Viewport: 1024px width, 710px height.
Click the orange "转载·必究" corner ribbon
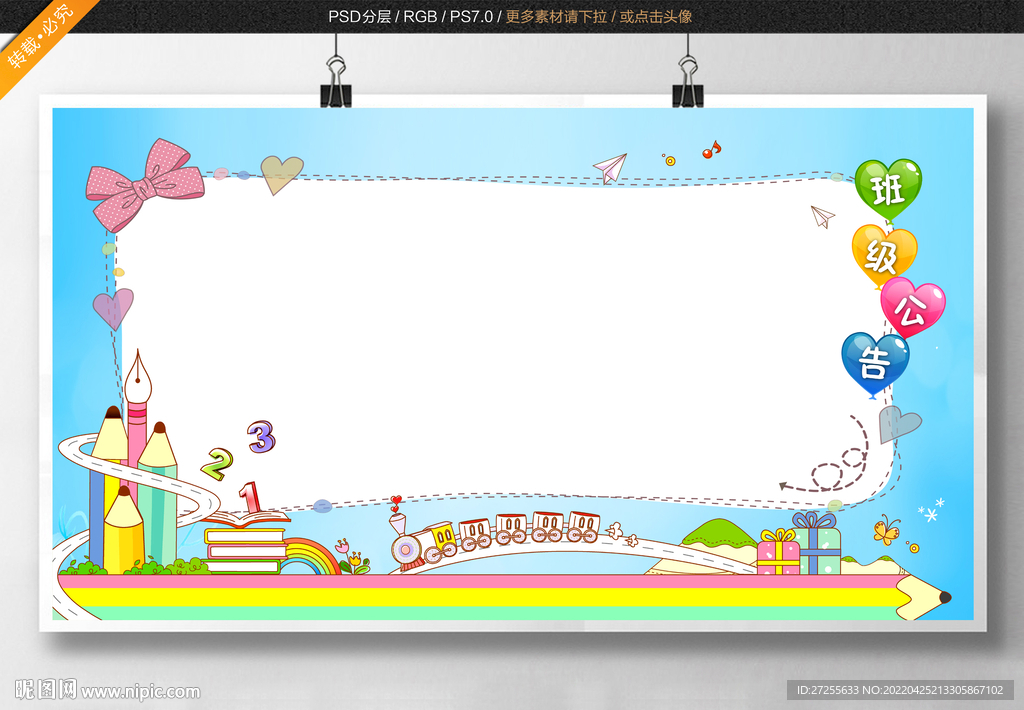[x=40, y=38]
